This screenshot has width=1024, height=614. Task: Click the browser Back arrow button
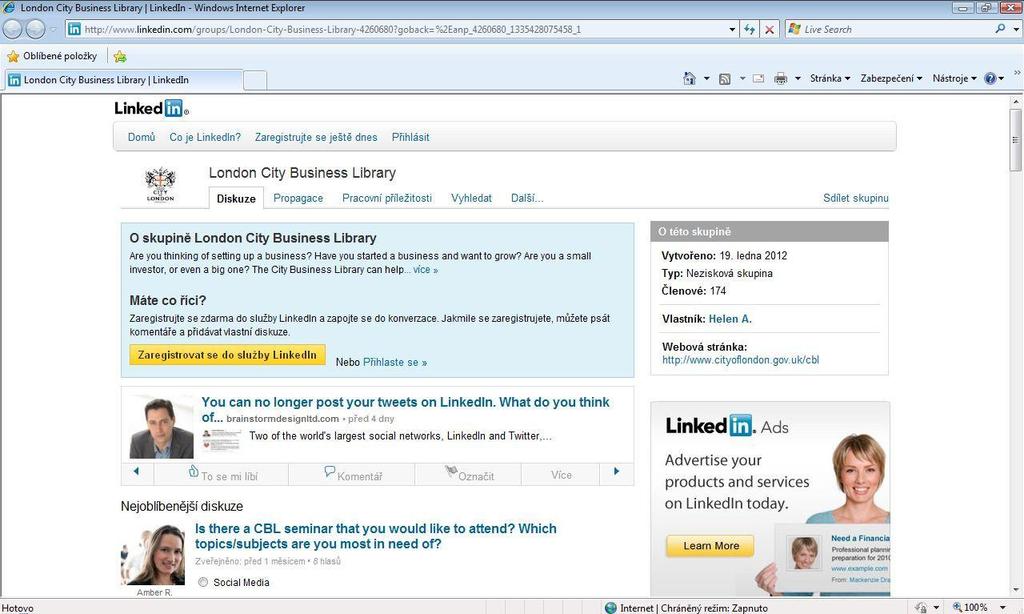[12, 29]
